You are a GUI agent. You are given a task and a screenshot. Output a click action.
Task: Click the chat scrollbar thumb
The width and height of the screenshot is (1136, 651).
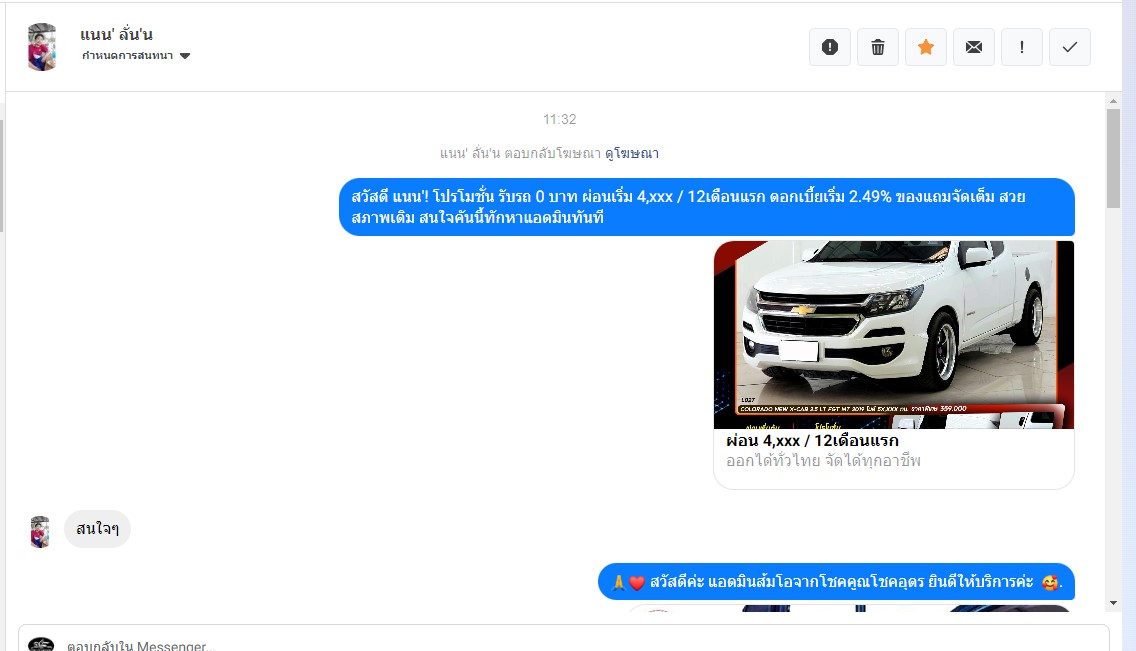1114,159
